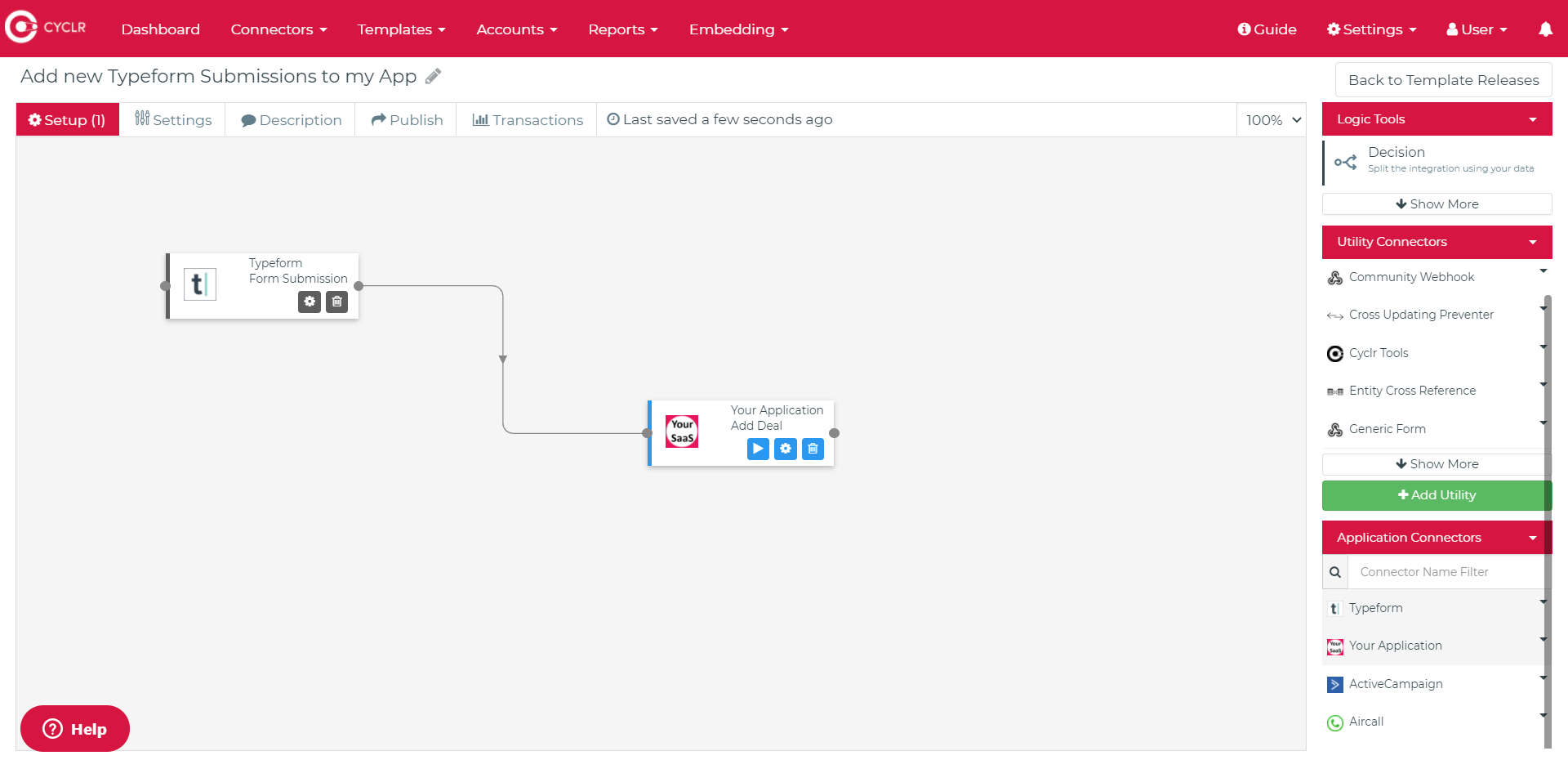The height and width of the screenshot is (760, 1568).
Task: Run the Add Deal step play button
Action: 758,449
